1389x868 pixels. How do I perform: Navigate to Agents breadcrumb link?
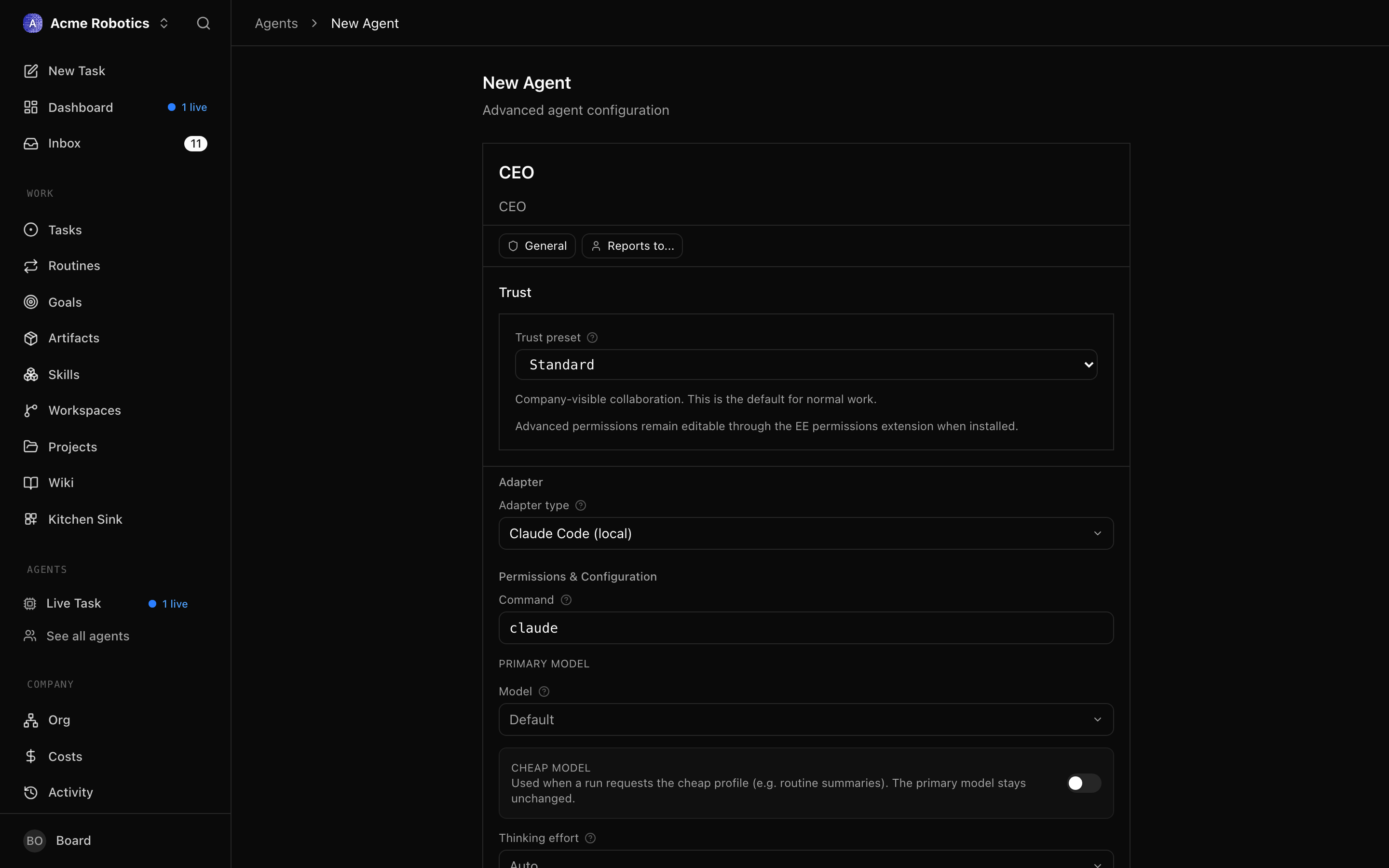coord(276,23)
